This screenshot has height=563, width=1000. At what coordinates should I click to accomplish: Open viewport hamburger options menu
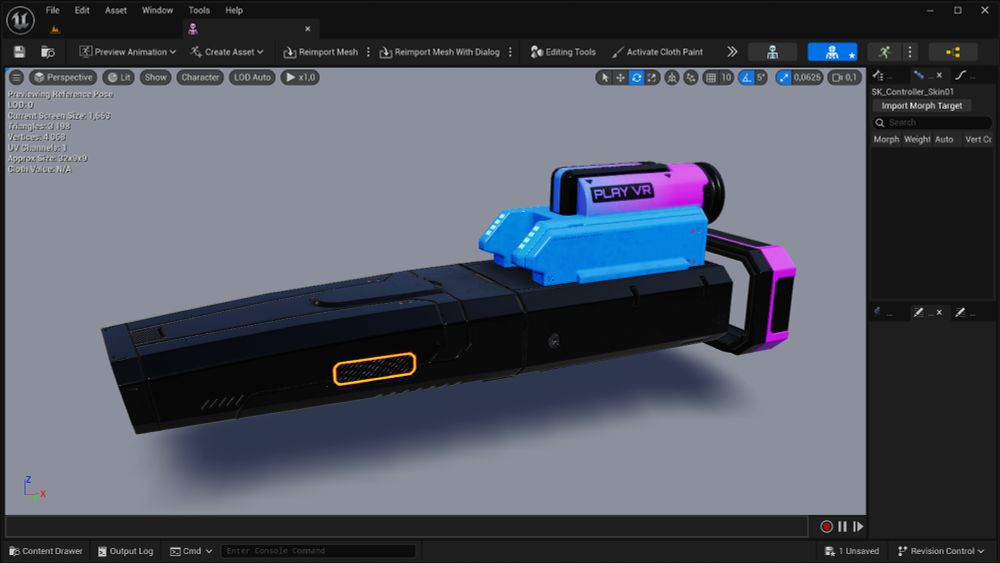click(17, 77)
